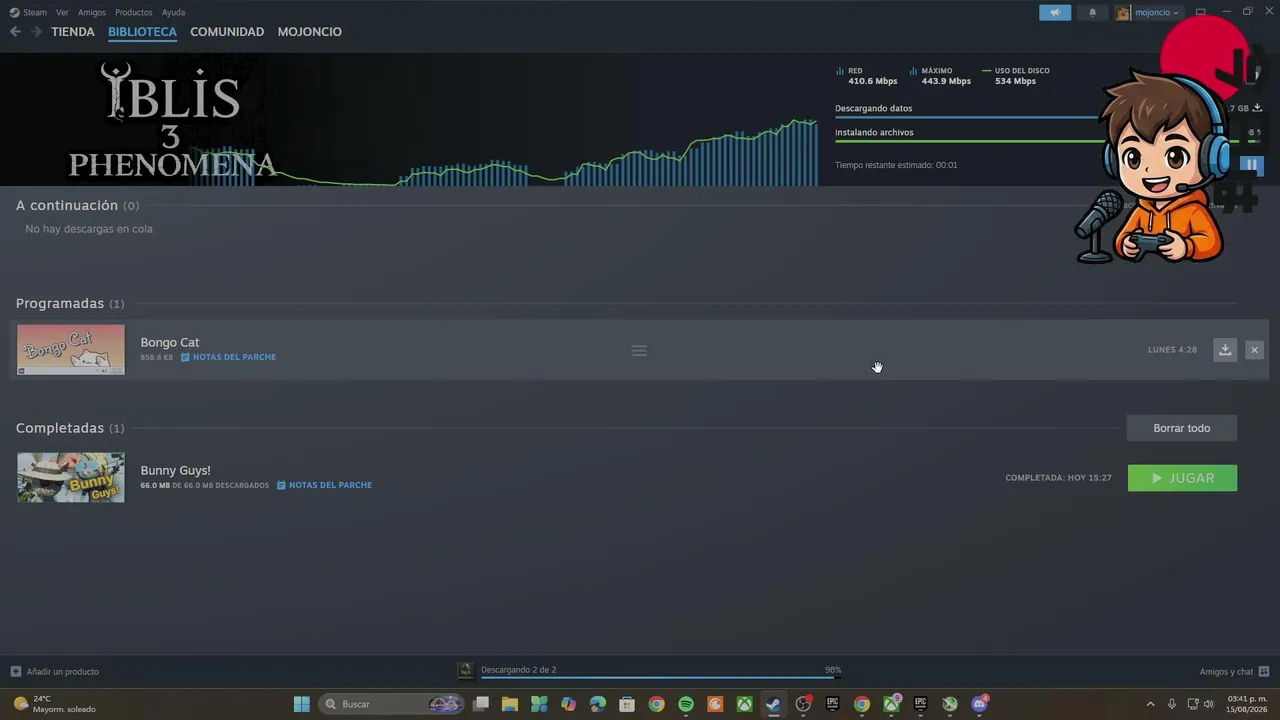Show hidden system tray icons

pyautogui.click(x=1150, y=704)
